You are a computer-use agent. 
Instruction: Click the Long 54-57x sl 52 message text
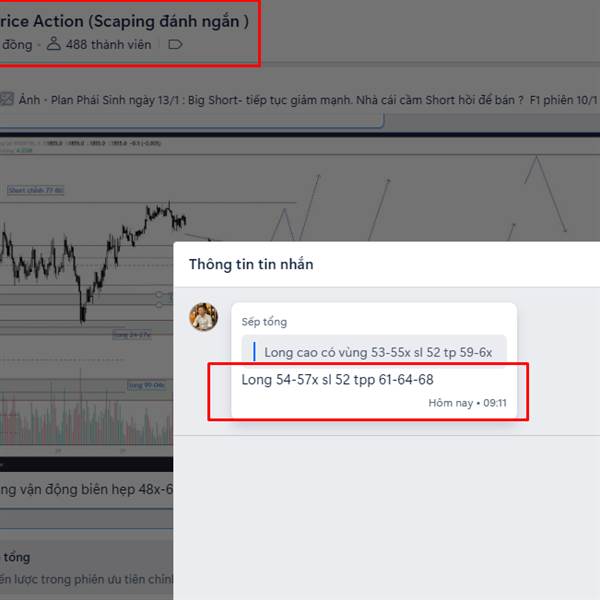click(337, 380)
